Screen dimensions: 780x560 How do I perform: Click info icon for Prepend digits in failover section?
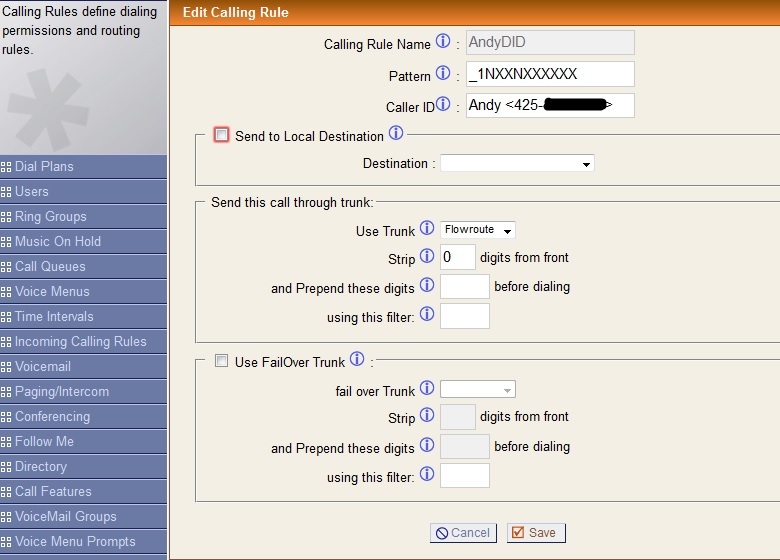tap(427, 445)
